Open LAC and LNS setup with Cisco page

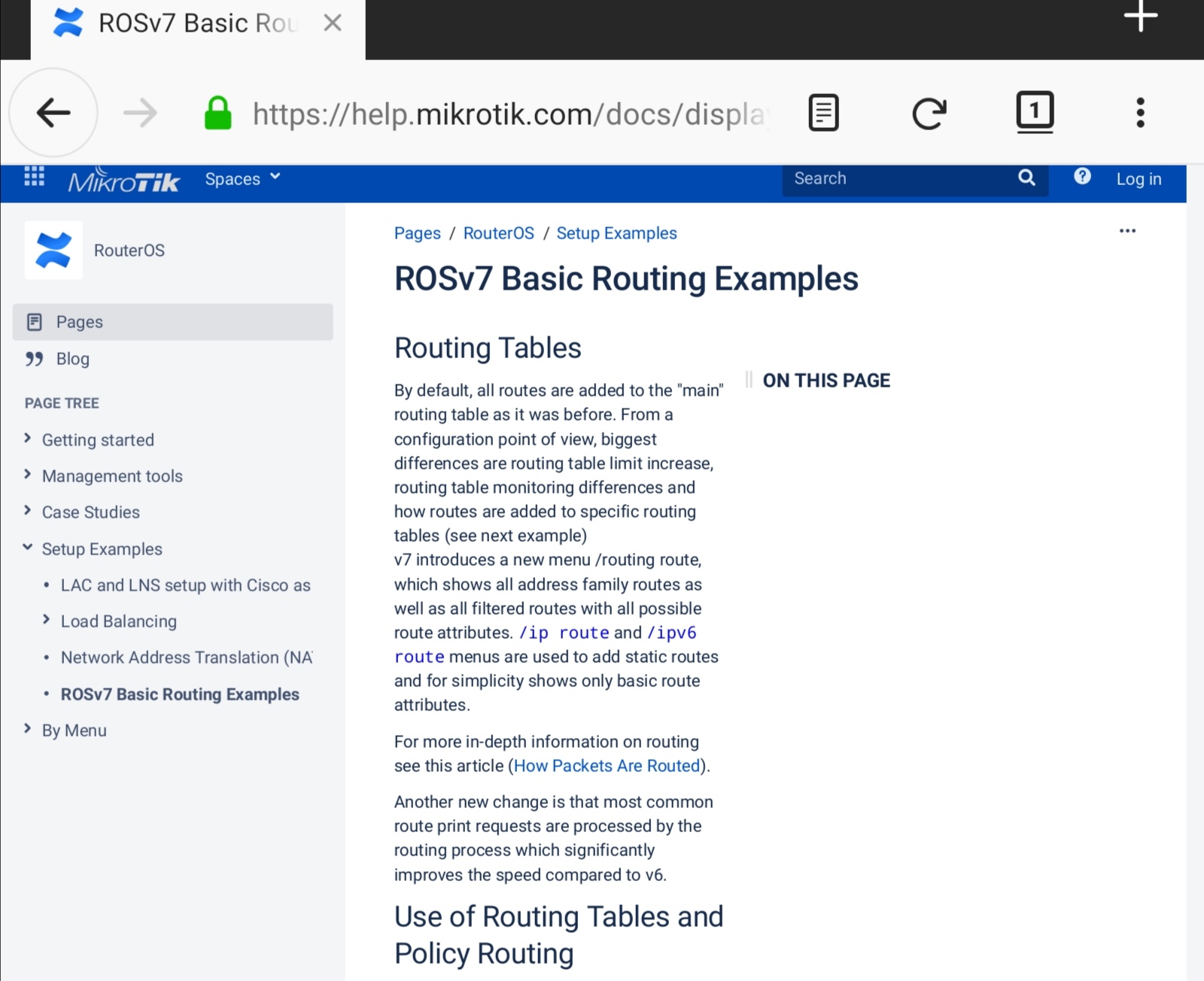[186, 585]
